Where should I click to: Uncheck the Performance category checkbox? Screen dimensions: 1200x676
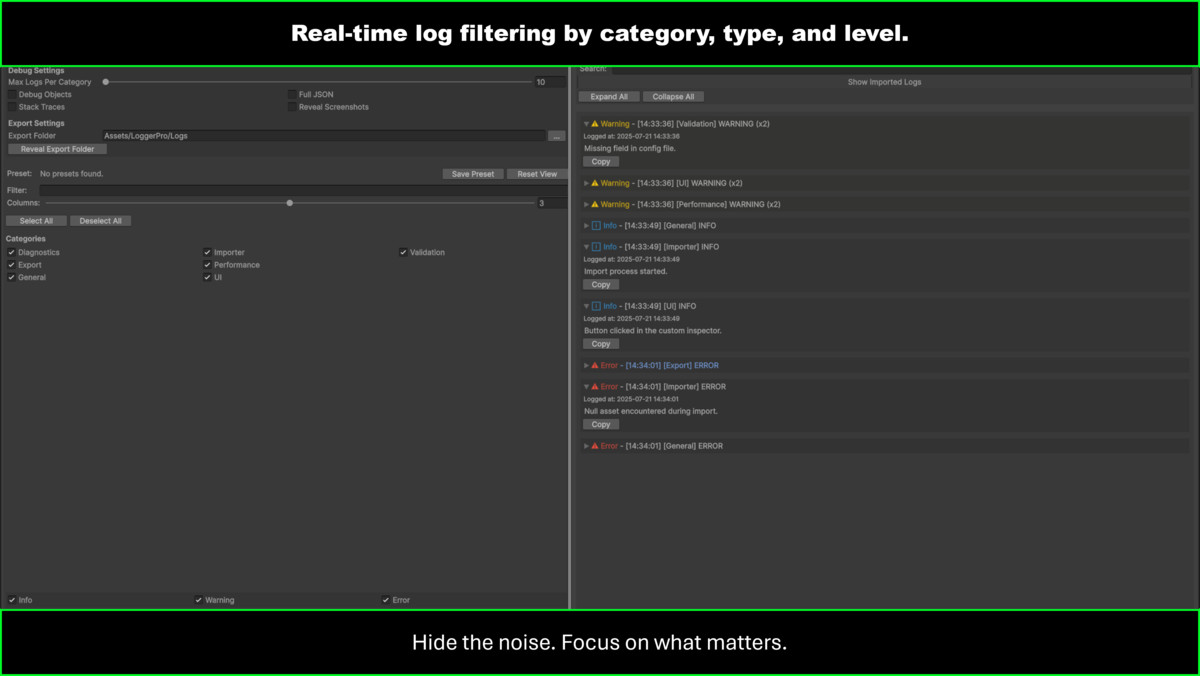pyautogui.click(x=207, y=265)
